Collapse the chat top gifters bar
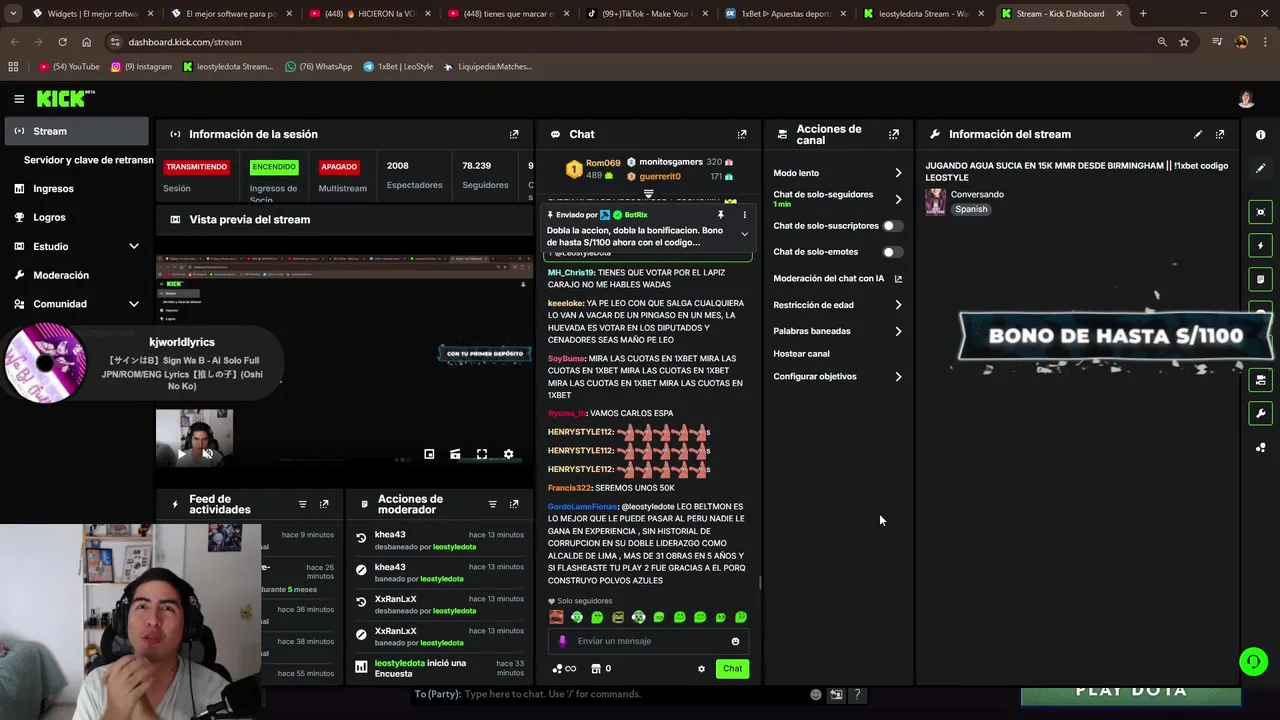This screenshot has width=1280, height=720. pyautogui.click(x=648, y=194)
